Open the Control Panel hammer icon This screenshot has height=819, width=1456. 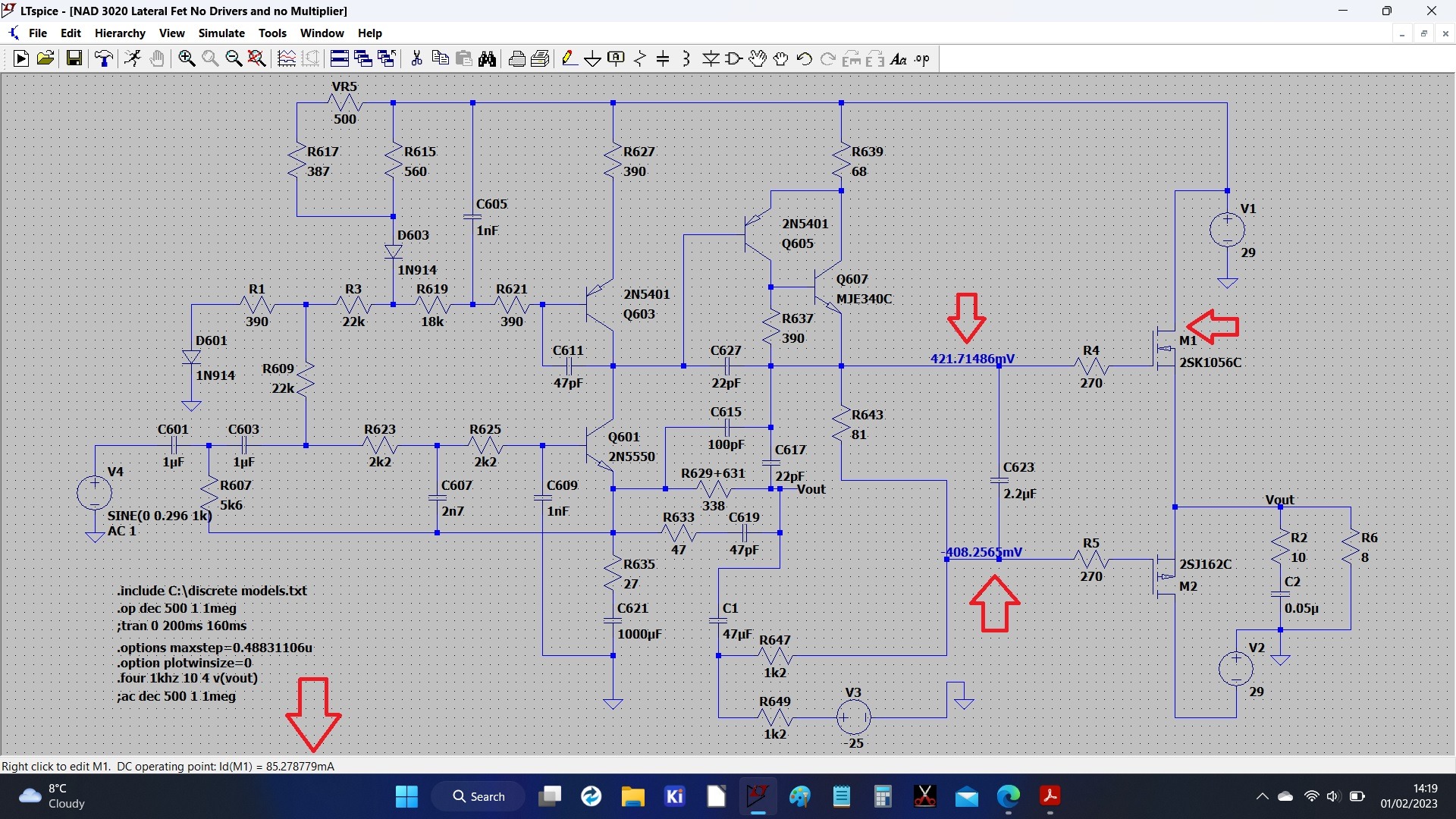[104, 59]
